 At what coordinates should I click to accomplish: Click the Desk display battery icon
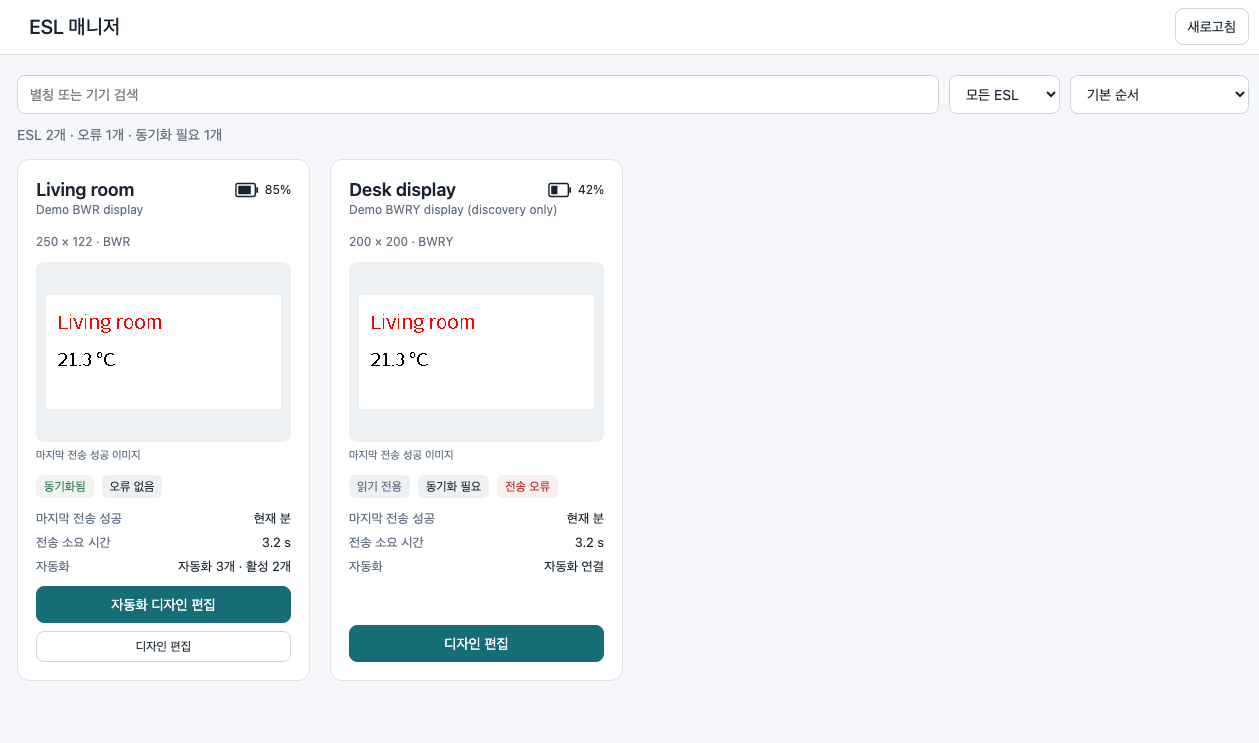559,190
